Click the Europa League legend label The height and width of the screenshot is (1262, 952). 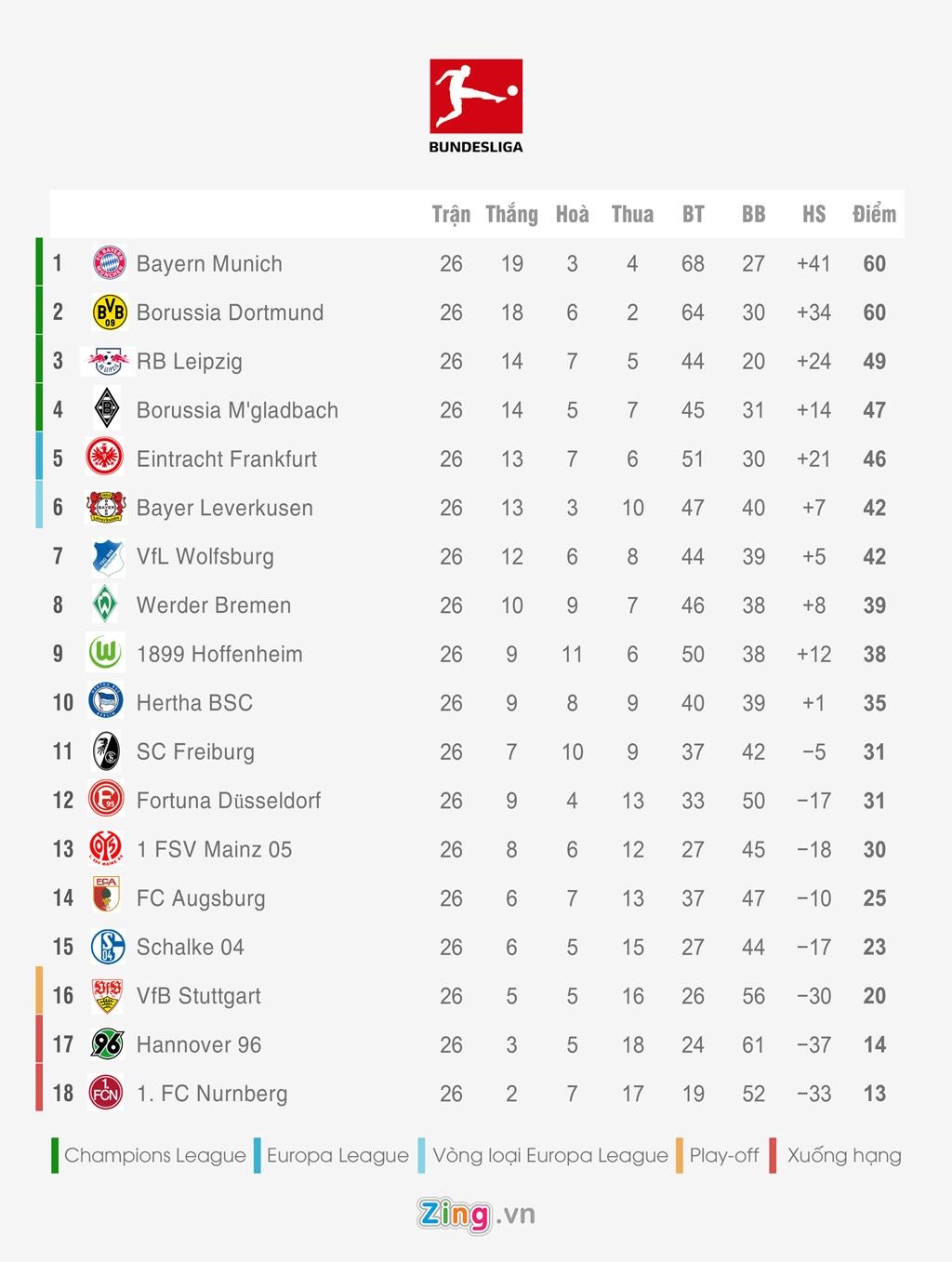tap(337, 1155)
